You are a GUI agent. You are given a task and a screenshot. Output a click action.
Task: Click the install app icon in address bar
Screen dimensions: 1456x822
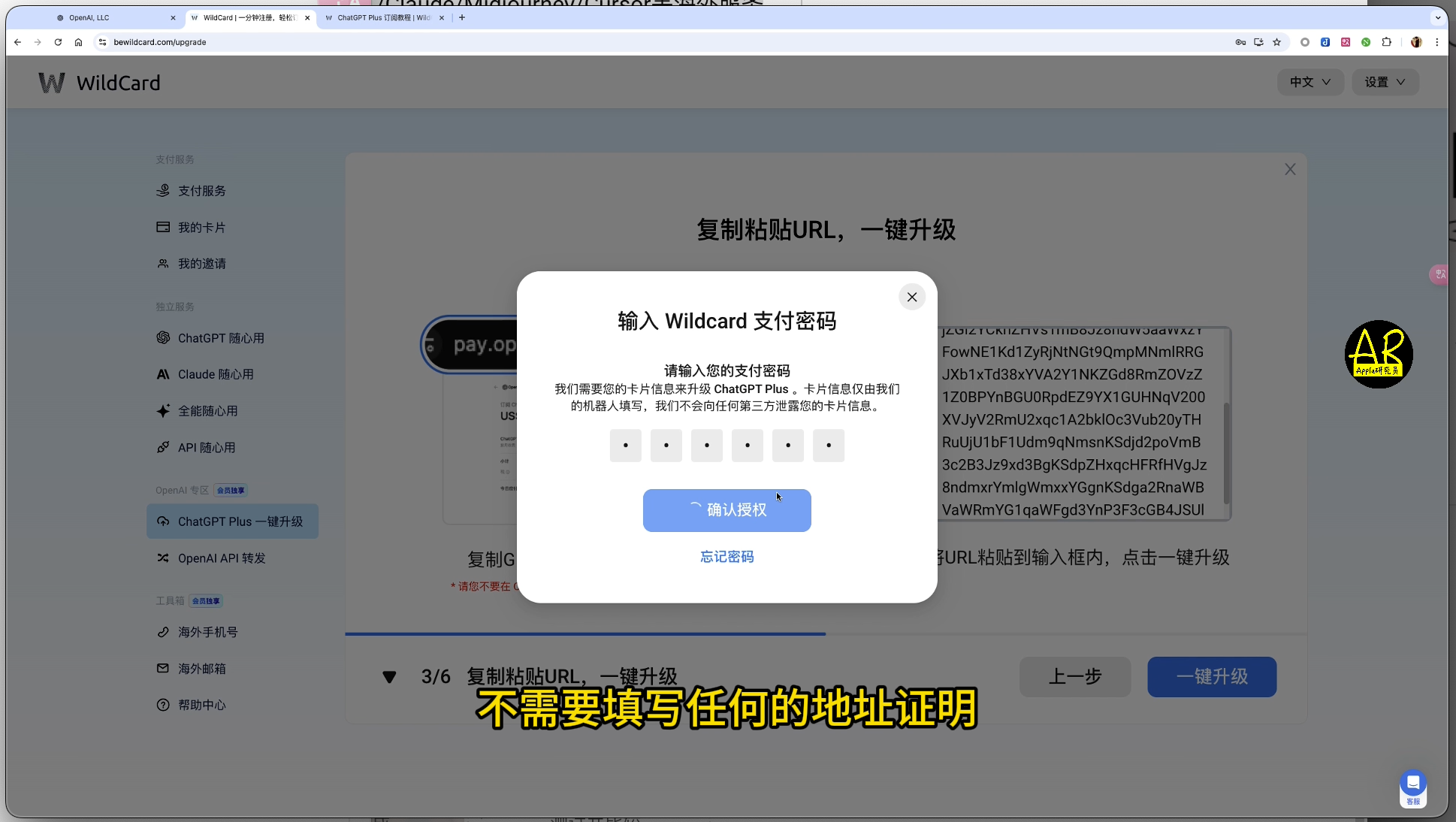[x=1258, y=42]
